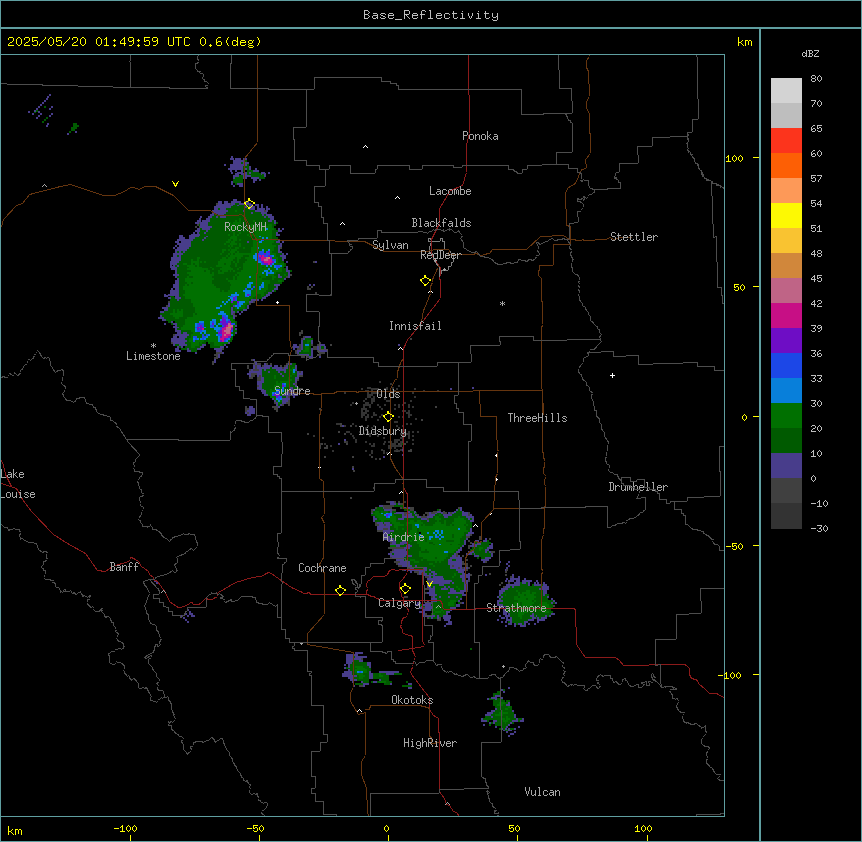The image size is (862, 842).
Task: Click the white plus marker northwest of Drumheller
Action: (x=612, y=375)
